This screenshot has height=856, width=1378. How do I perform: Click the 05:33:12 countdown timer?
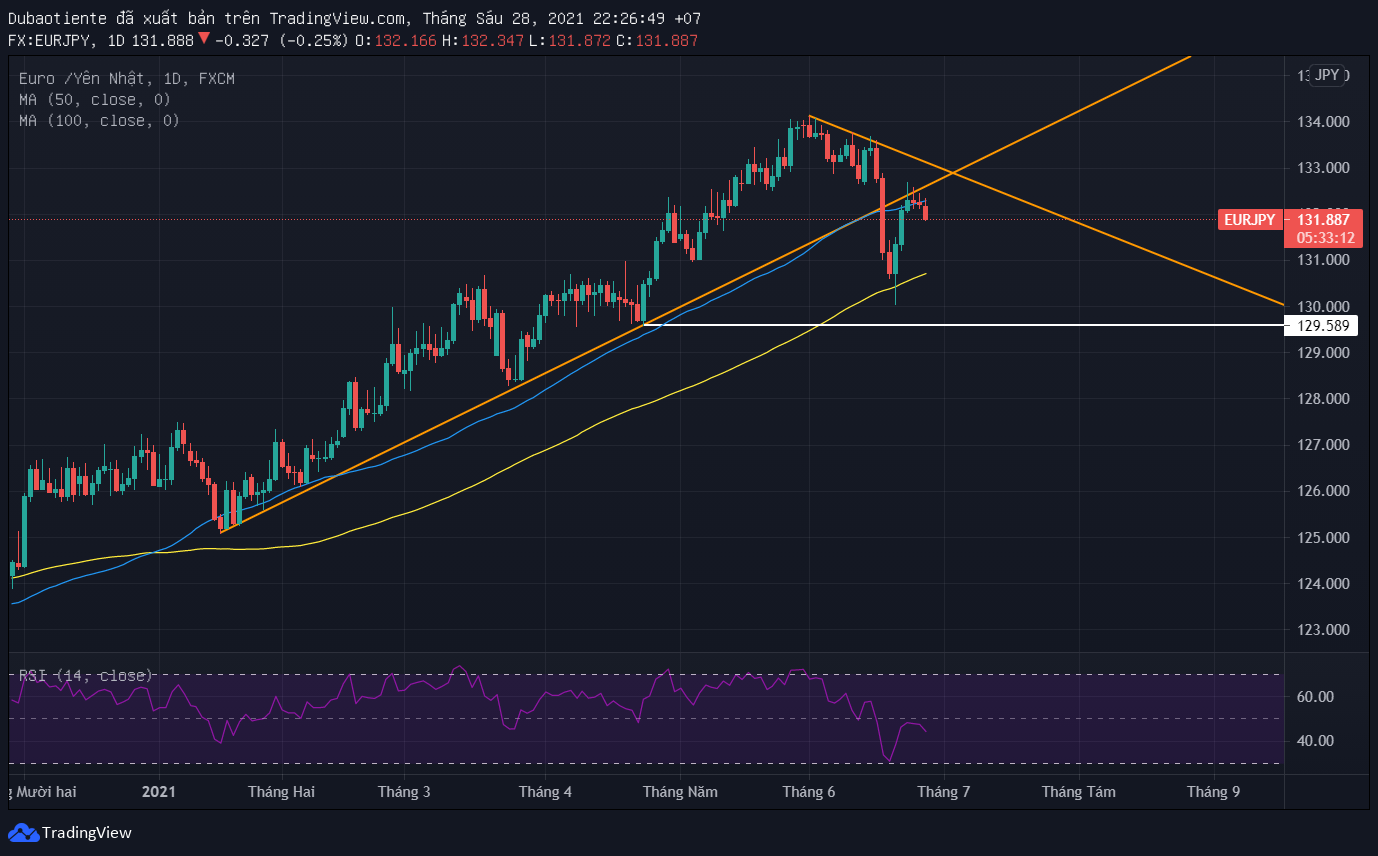point(1325,238)
